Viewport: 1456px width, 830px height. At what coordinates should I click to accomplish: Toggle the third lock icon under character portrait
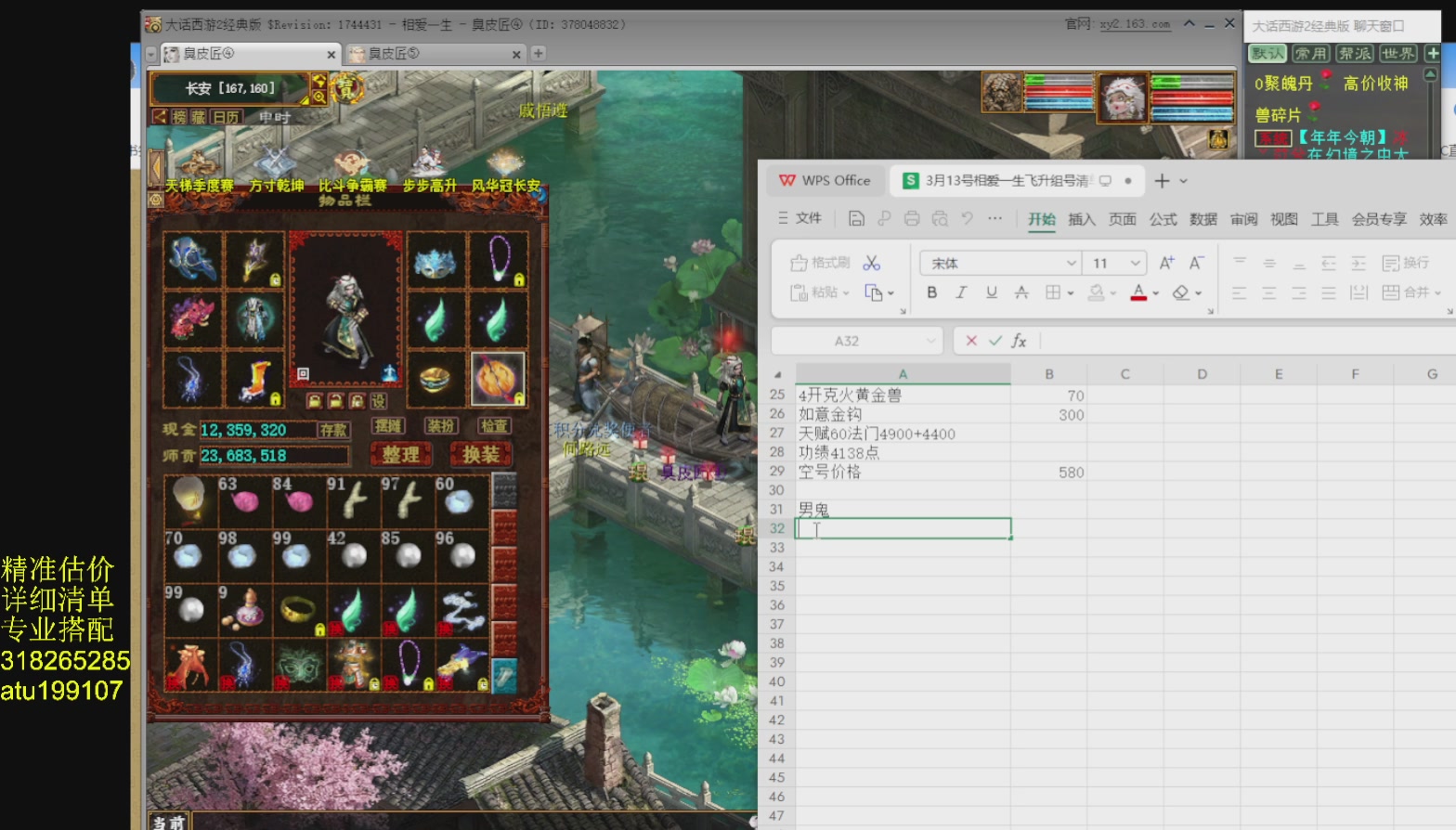357,401
